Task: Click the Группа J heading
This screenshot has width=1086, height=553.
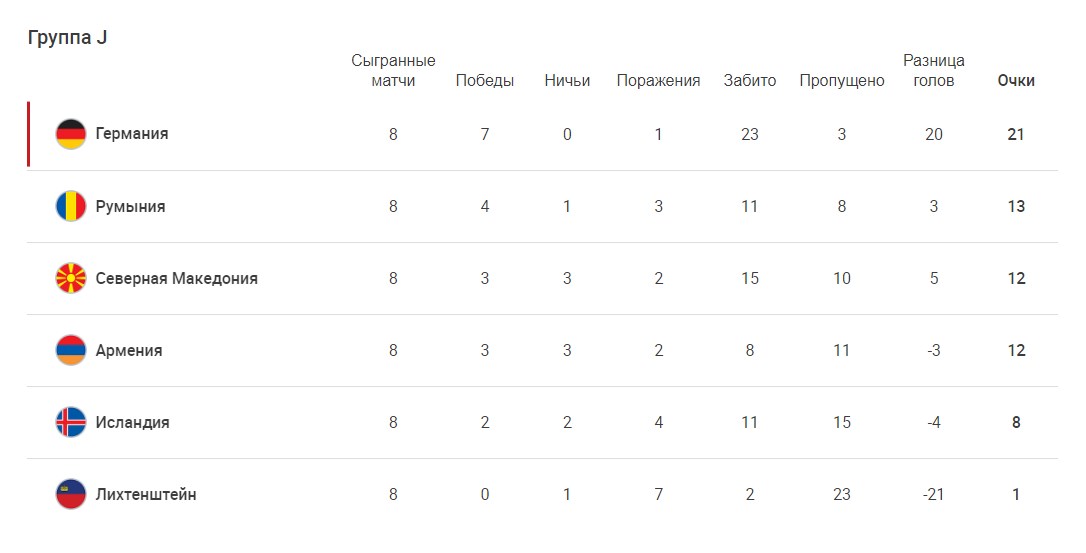Action: tap(67, 37)
